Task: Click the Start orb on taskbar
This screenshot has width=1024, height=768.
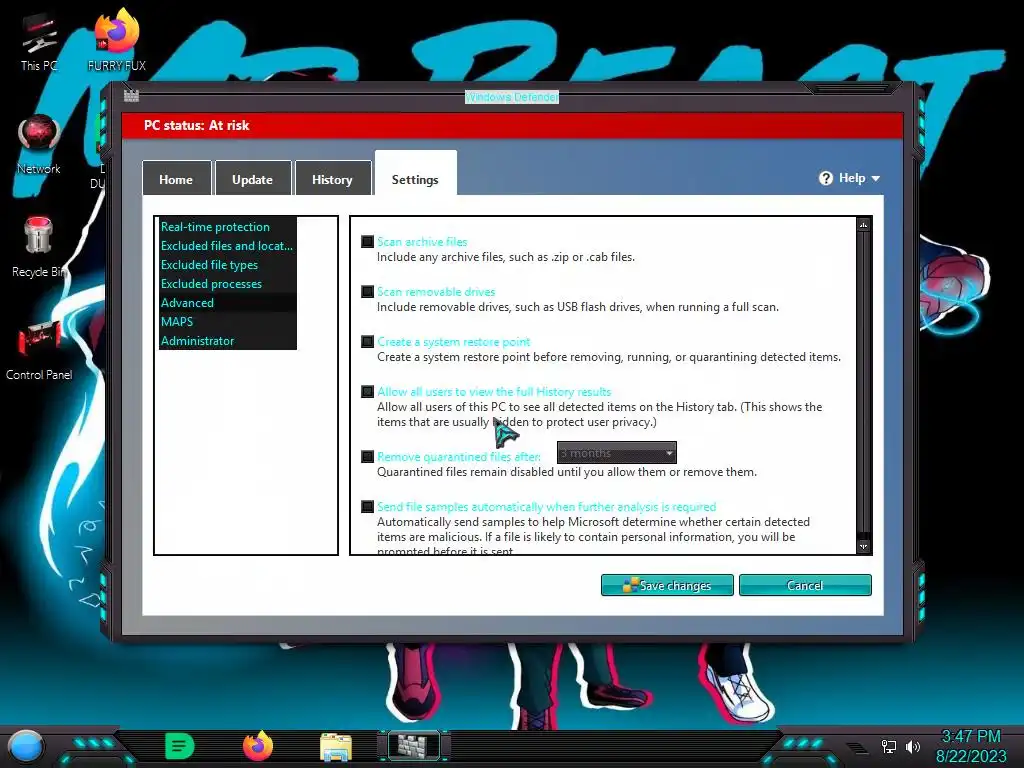Action: (26, 746)
